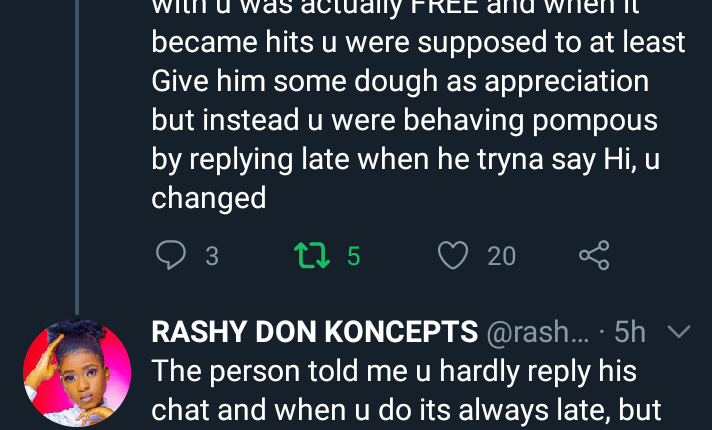Click the retweet count number 5
This screenshot has width=712, height=430.
[x=353, y=257]
